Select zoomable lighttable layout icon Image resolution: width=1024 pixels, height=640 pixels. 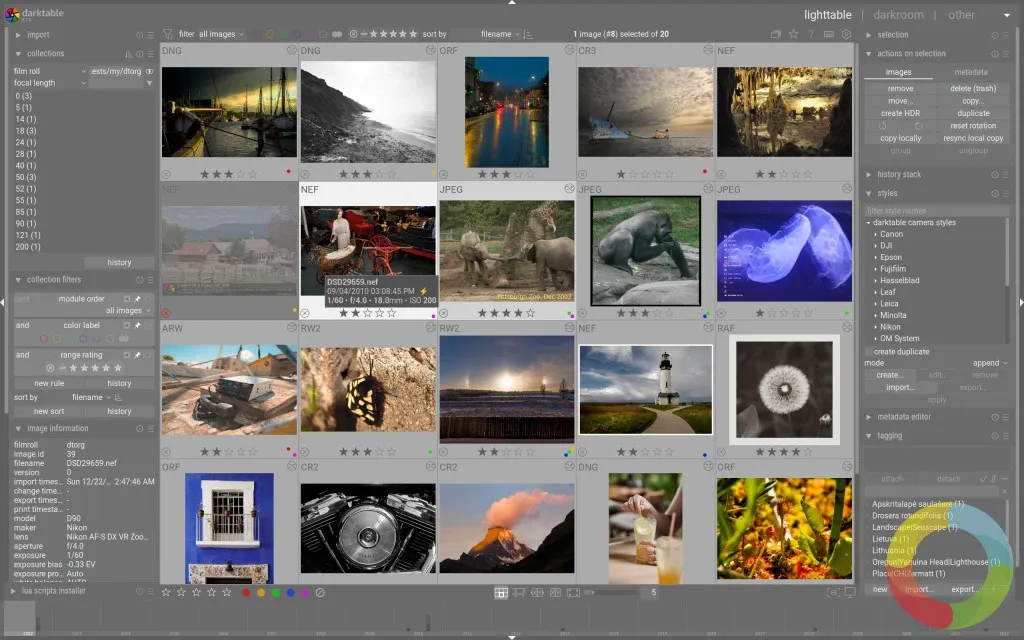[519, 592]
